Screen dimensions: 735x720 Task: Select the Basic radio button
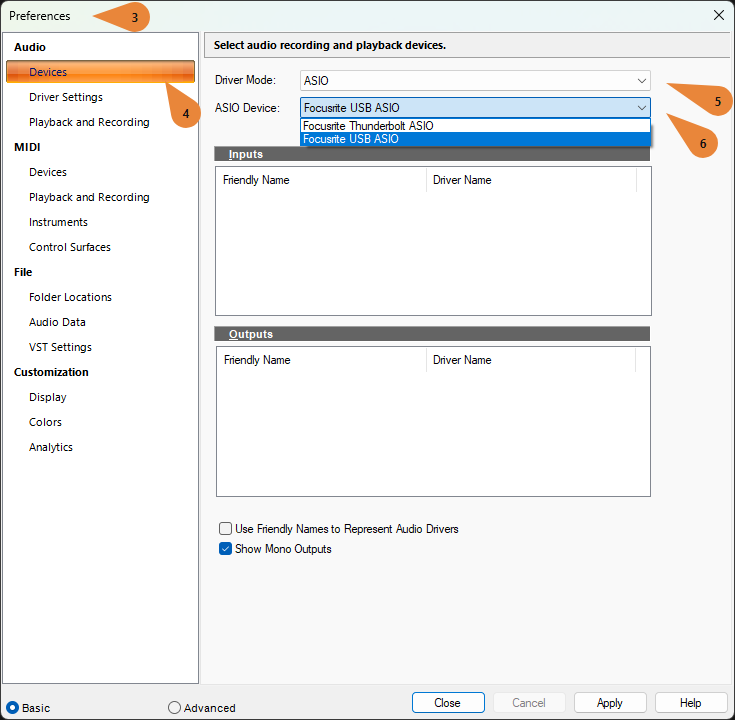point(13,707)
